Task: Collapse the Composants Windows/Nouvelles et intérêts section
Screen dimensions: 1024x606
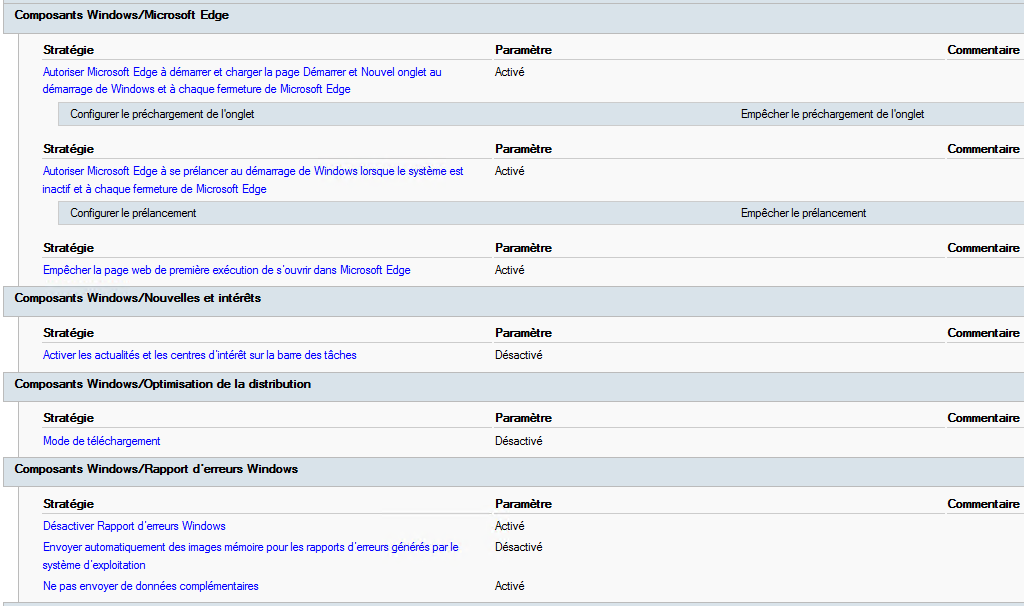Action: click(x=137, y=298)
